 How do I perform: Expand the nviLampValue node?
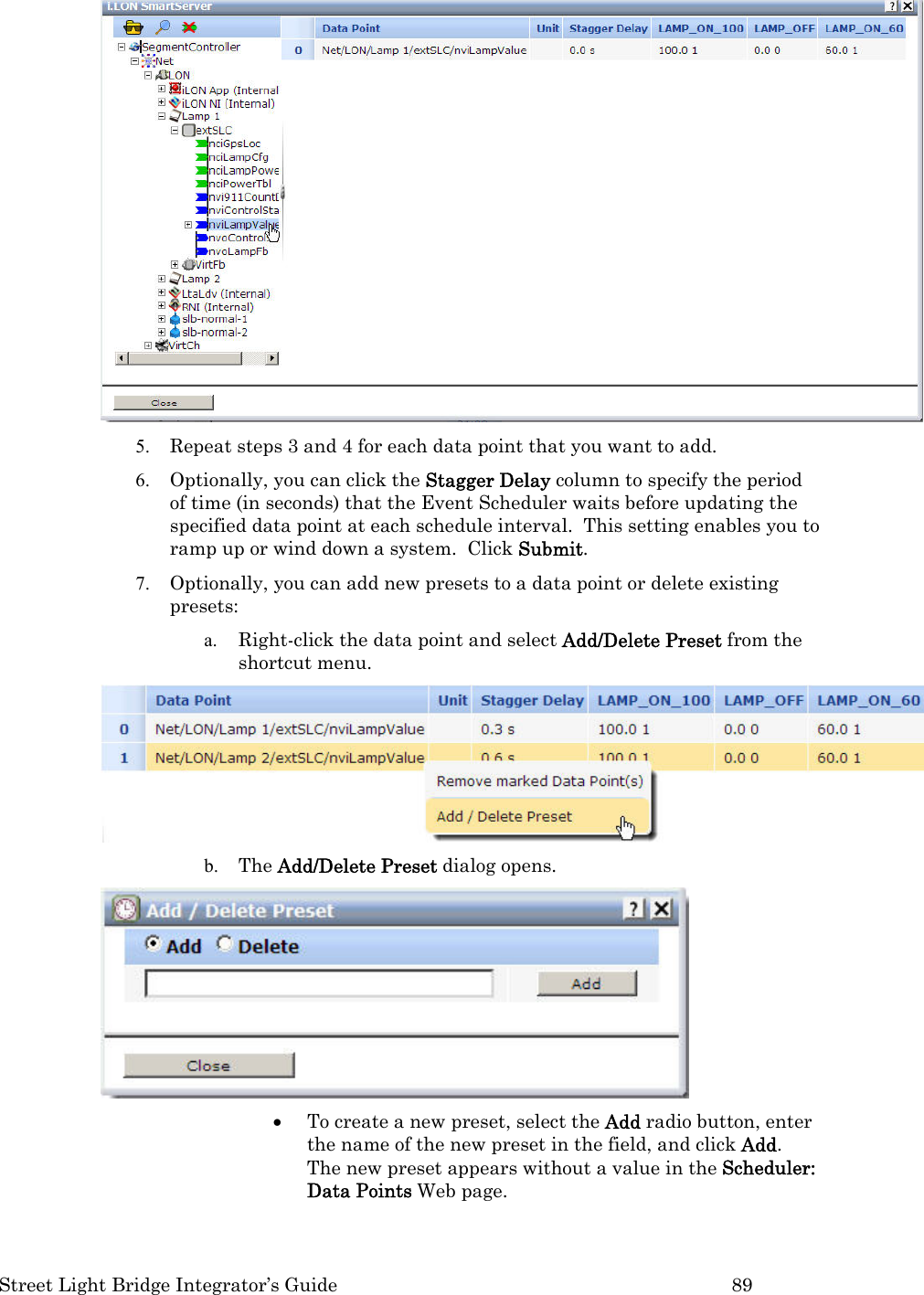click(x=188, y=225)
